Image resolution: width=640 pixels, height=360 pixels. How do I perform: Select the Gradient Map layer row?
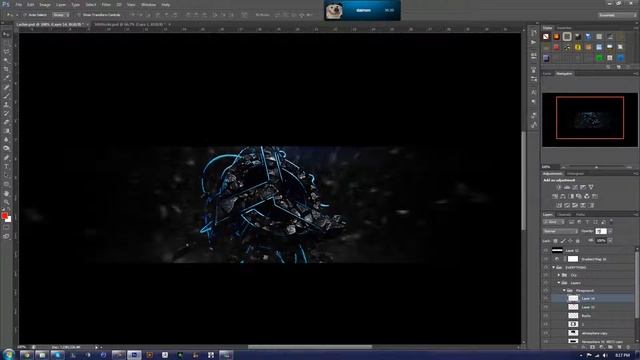(593, 259)
